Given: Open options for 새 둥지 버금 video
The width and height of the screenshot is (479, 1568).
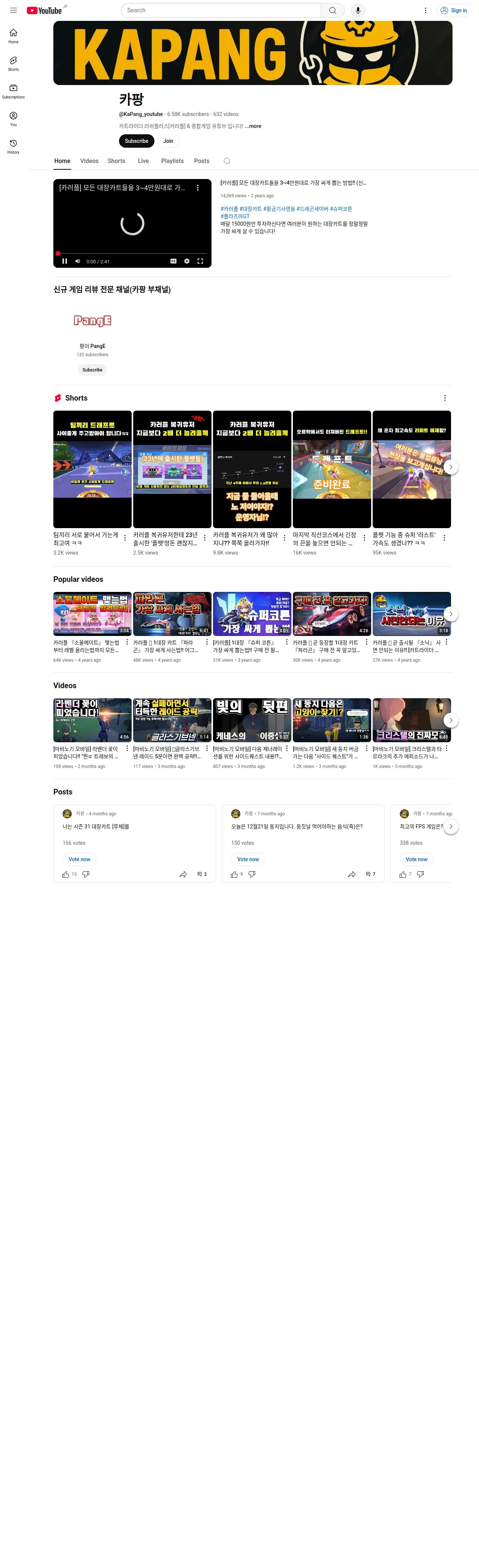Looking at the screenshot, I should [366, 749].
